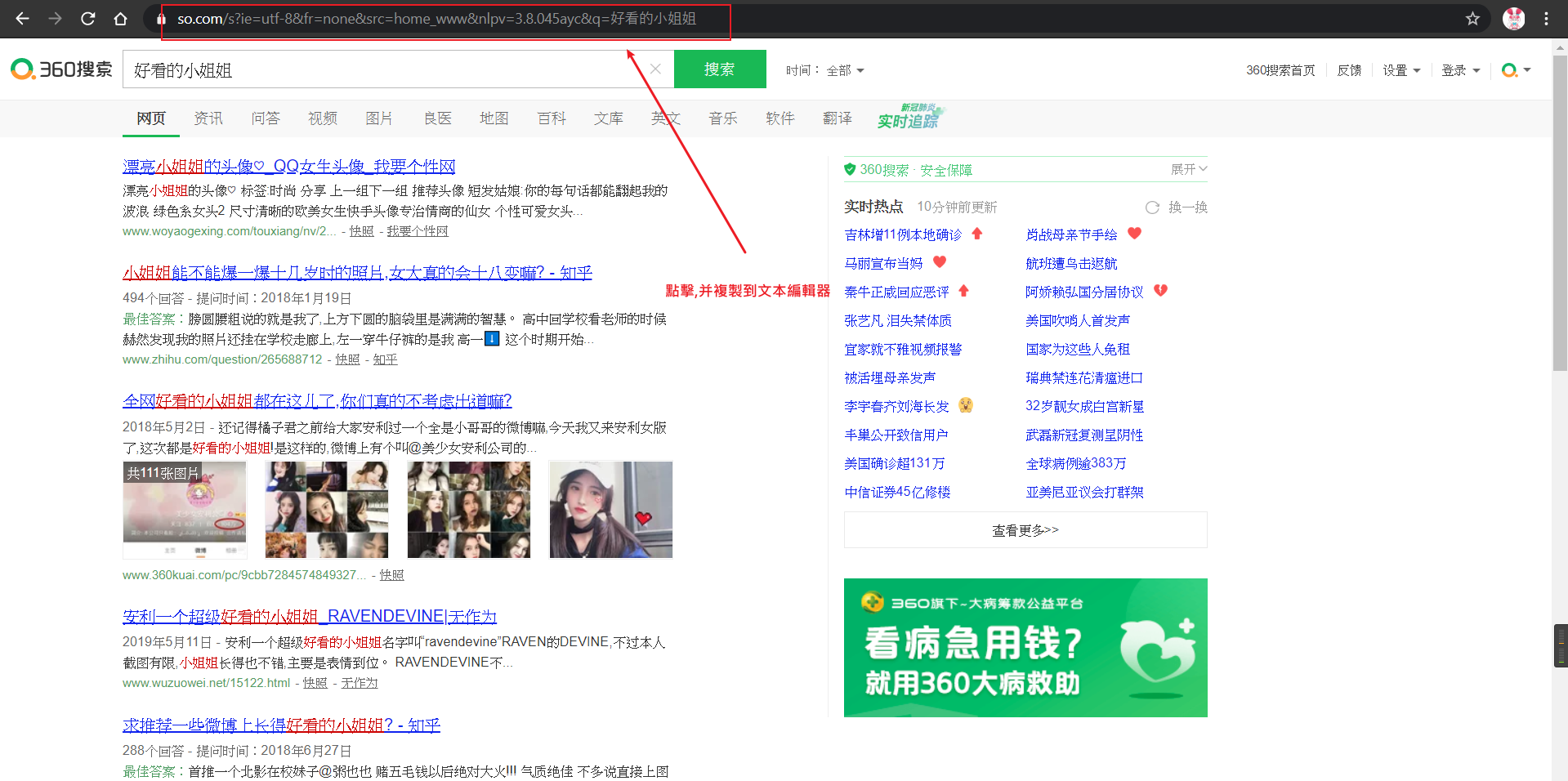1568x781 pixels.
Task: Switch to the 地图 tab
Action: tap(494, 118)
